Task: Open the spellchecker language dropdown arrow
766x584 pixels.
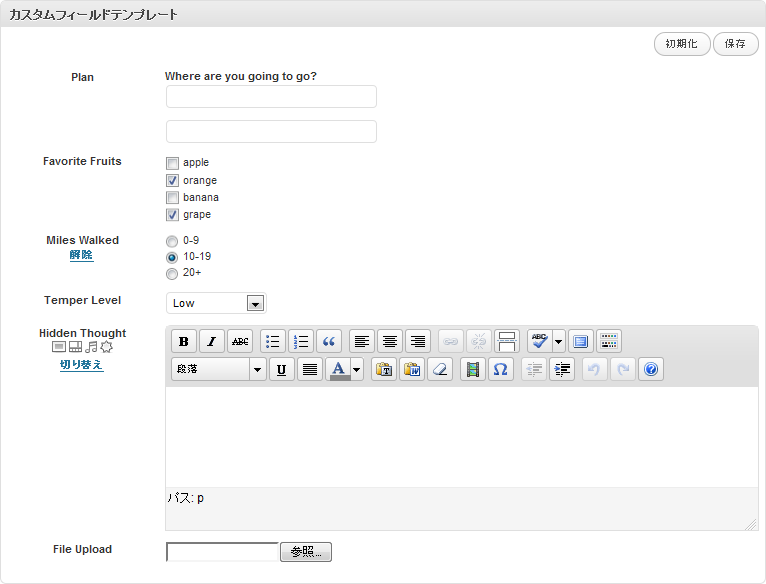Action: pos(559,341)
